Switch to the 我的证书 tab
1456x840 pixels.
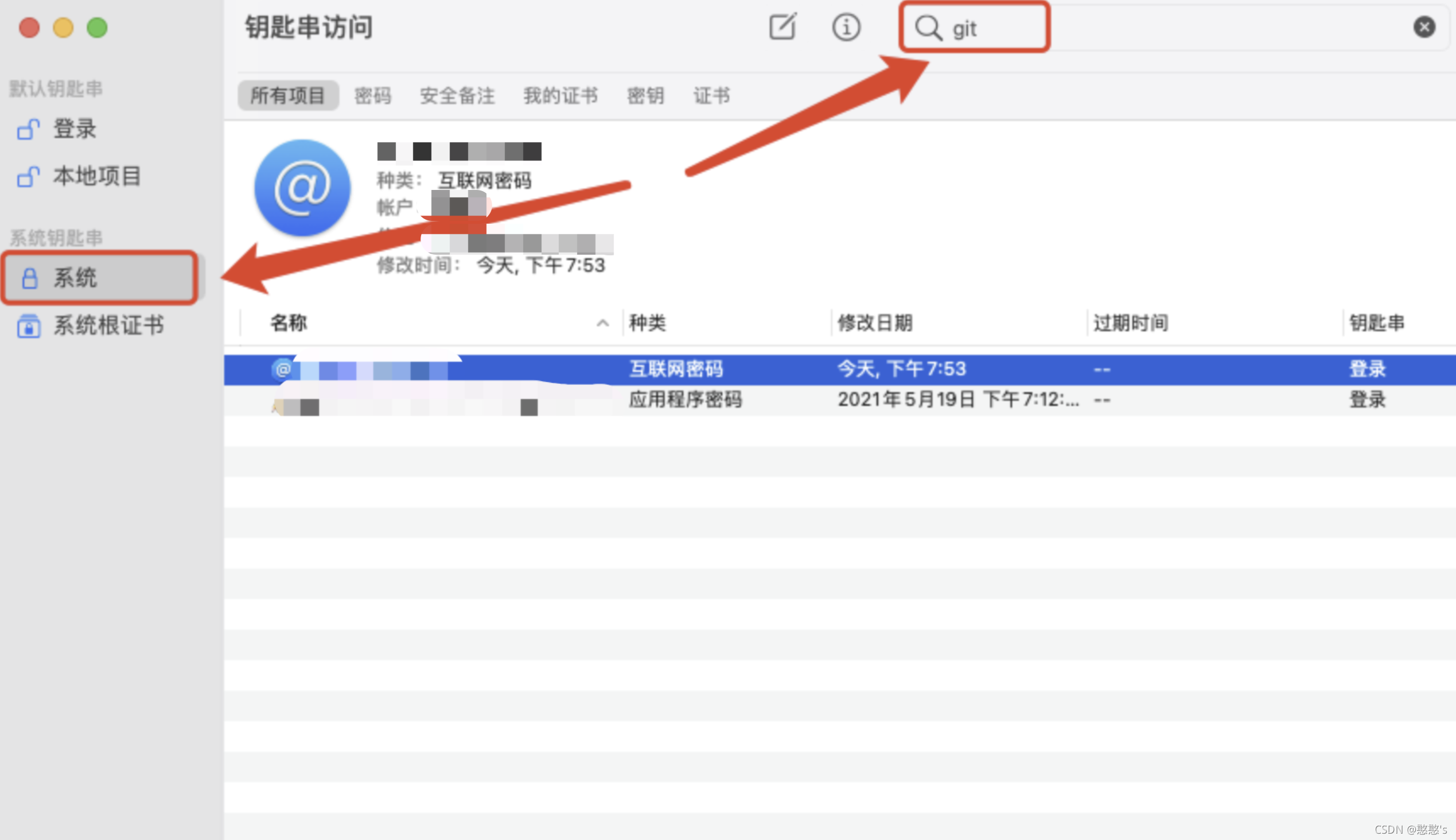click(x=560, y=95)
